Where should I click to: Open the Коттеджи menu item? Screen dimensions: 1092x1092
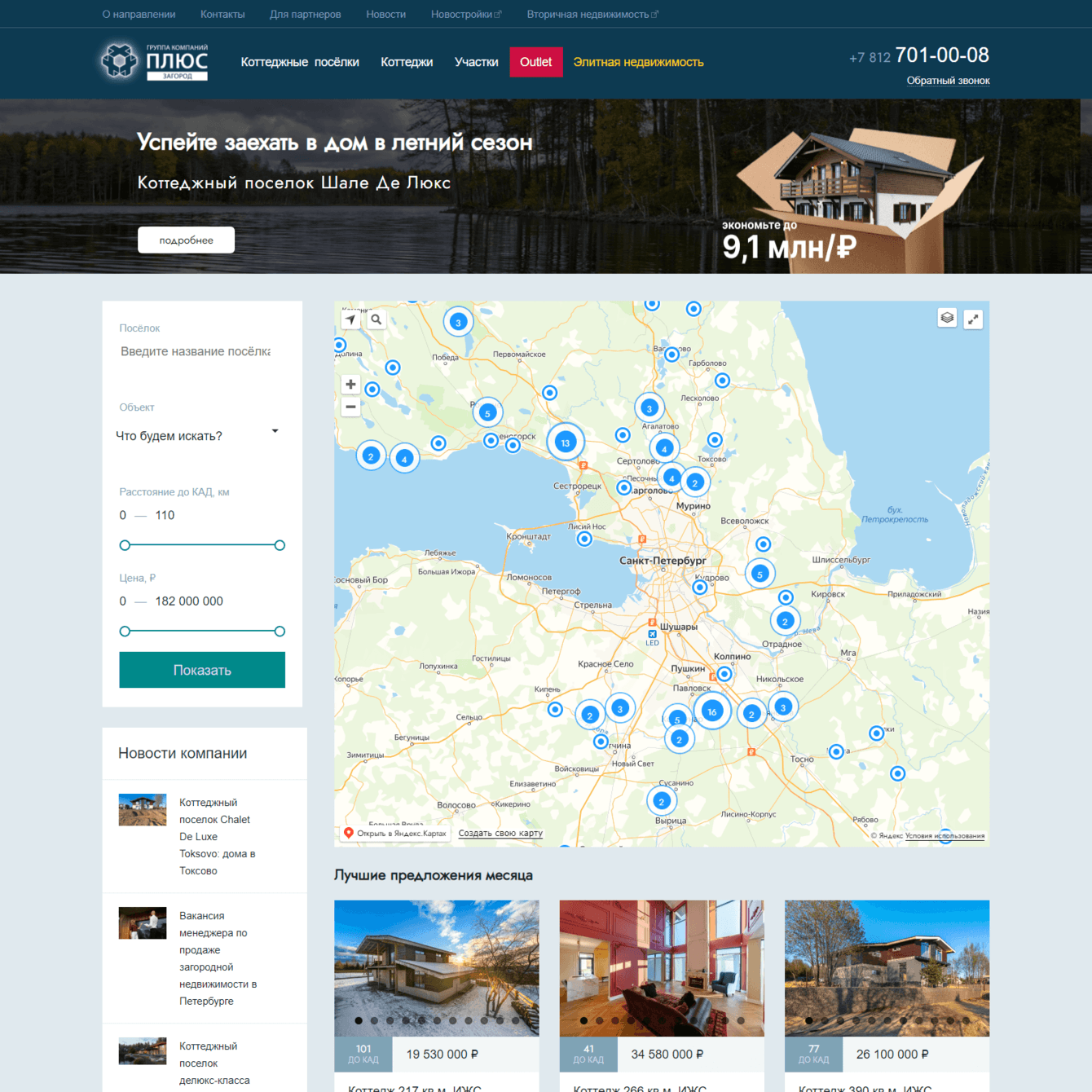click(x=407, y=62)
